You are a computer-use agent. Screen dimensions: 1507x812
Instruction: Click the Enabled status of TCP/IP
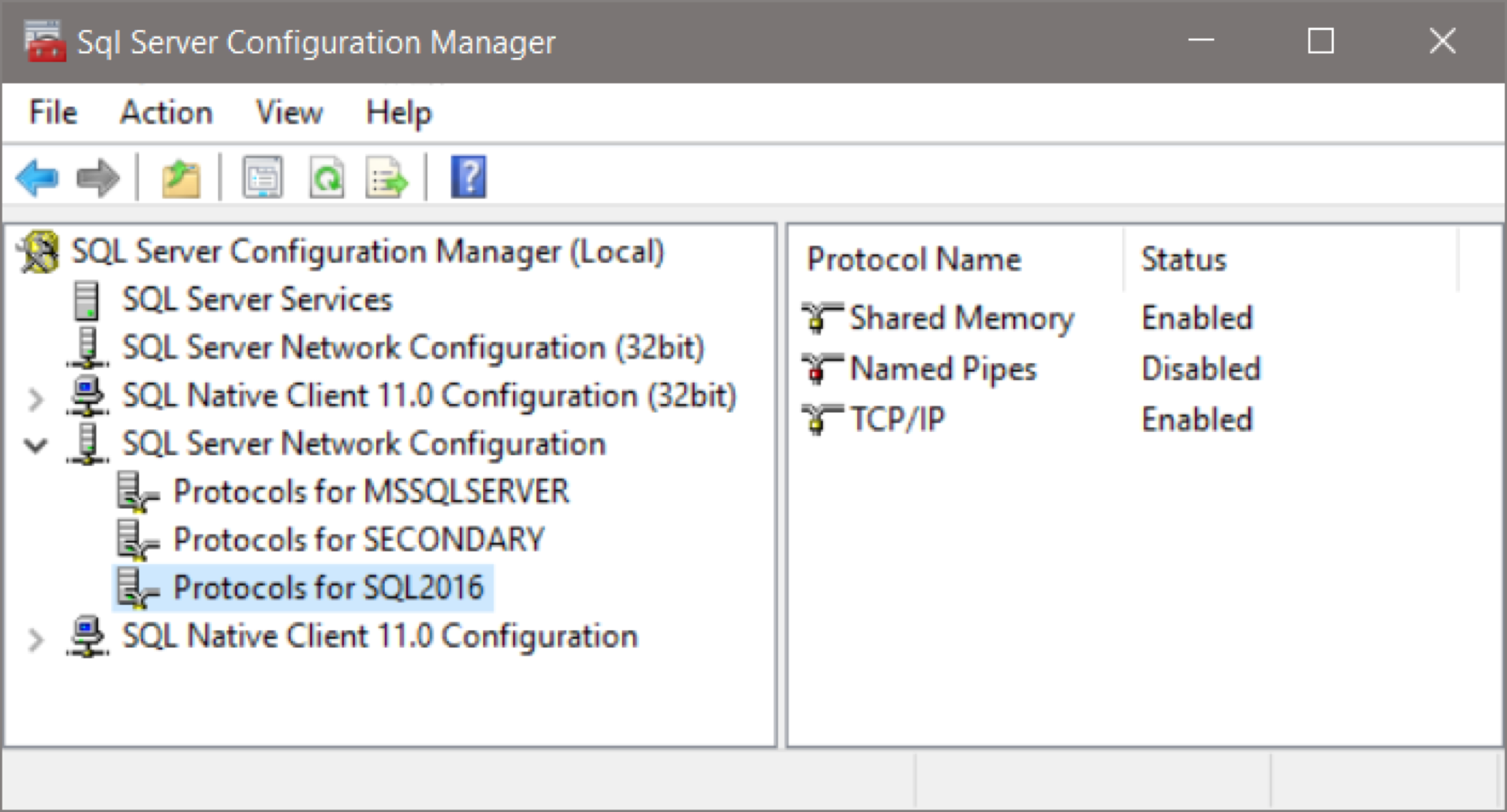point(1197,420)
